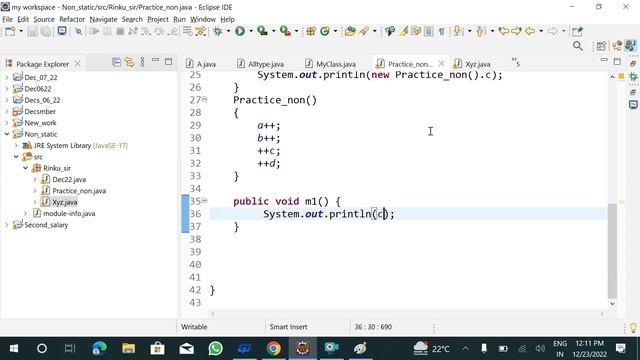The height and width of the screenshot is (360, 640).
Task: Click the Back navigation arrow
Action: [530, 31]
